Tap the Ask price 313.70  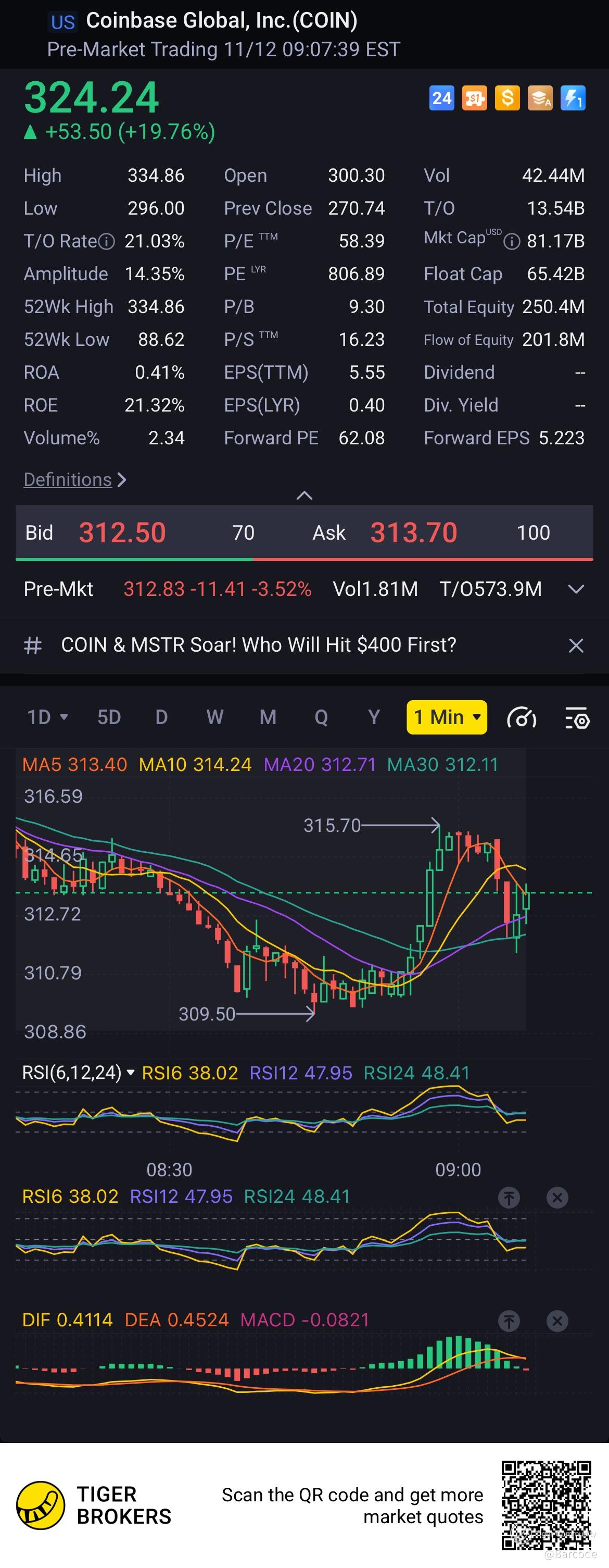414,532
